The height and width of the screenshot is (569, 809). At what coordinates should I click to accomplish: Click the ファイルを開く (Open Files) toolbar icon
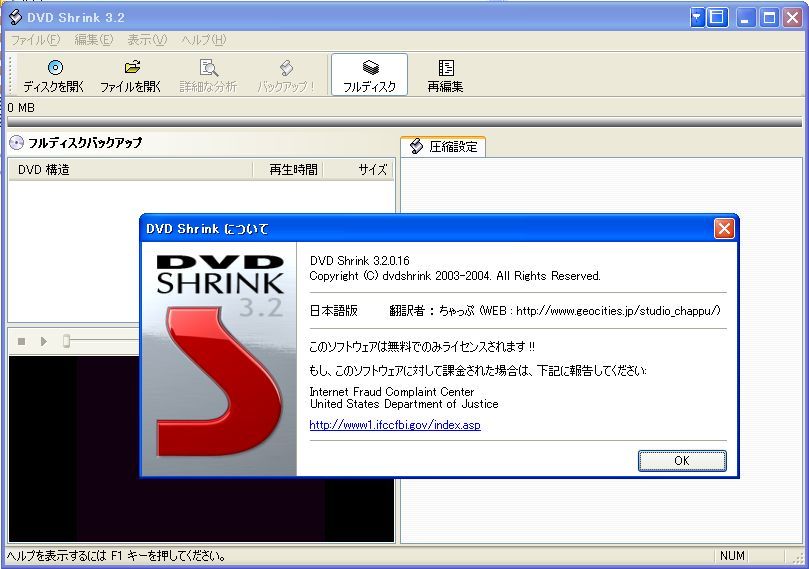point(131,75)
